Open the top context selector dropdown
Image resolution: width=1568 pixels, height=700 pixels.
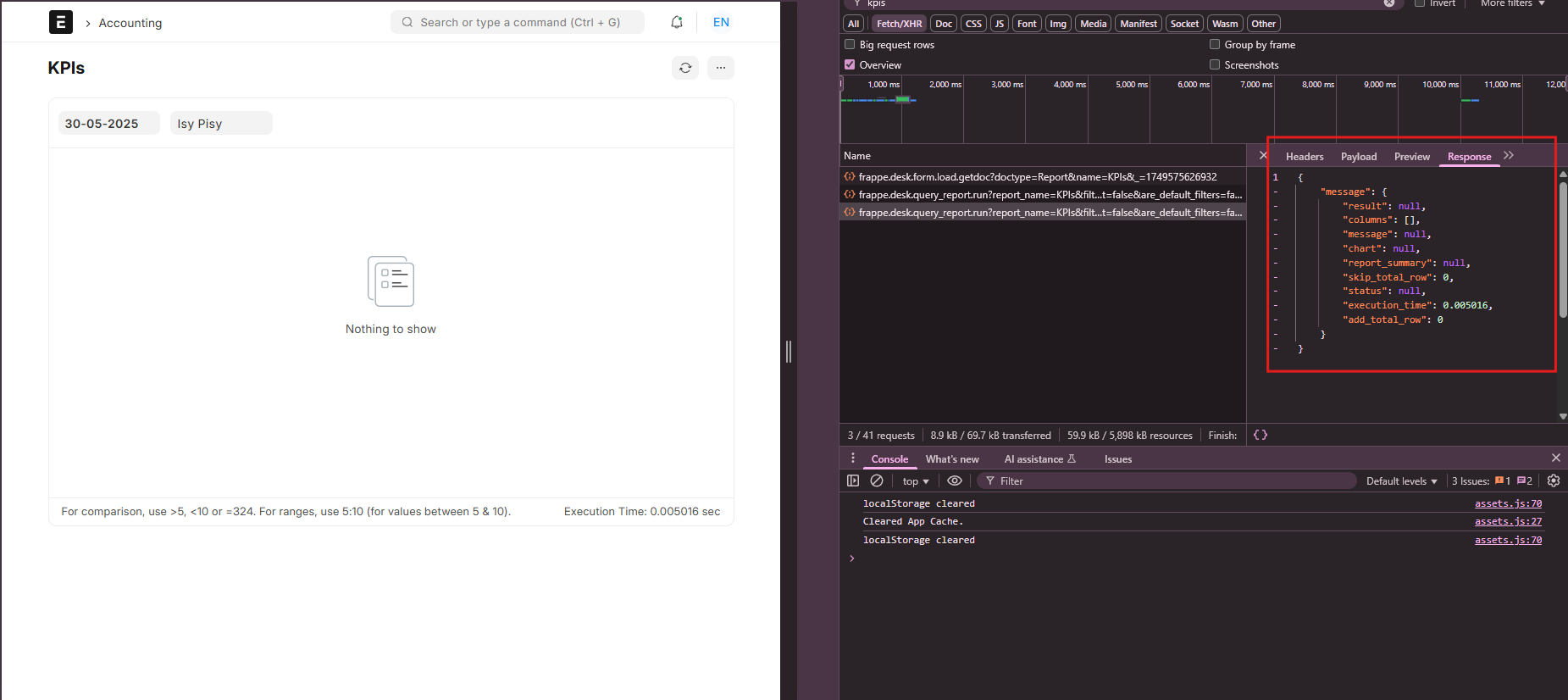point(916,481)
